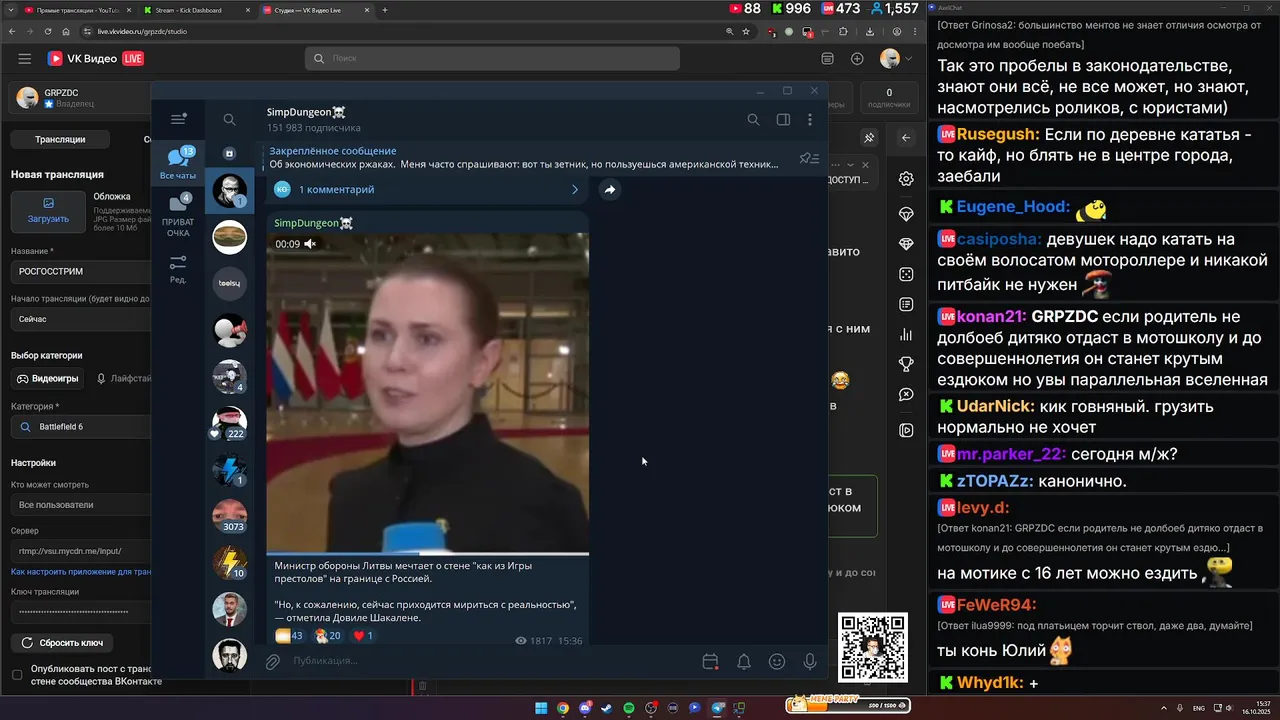The image size is (1280, 720).
Task: Open 'Ред.' folder editing in Telegram
Action: coord(178,269)
